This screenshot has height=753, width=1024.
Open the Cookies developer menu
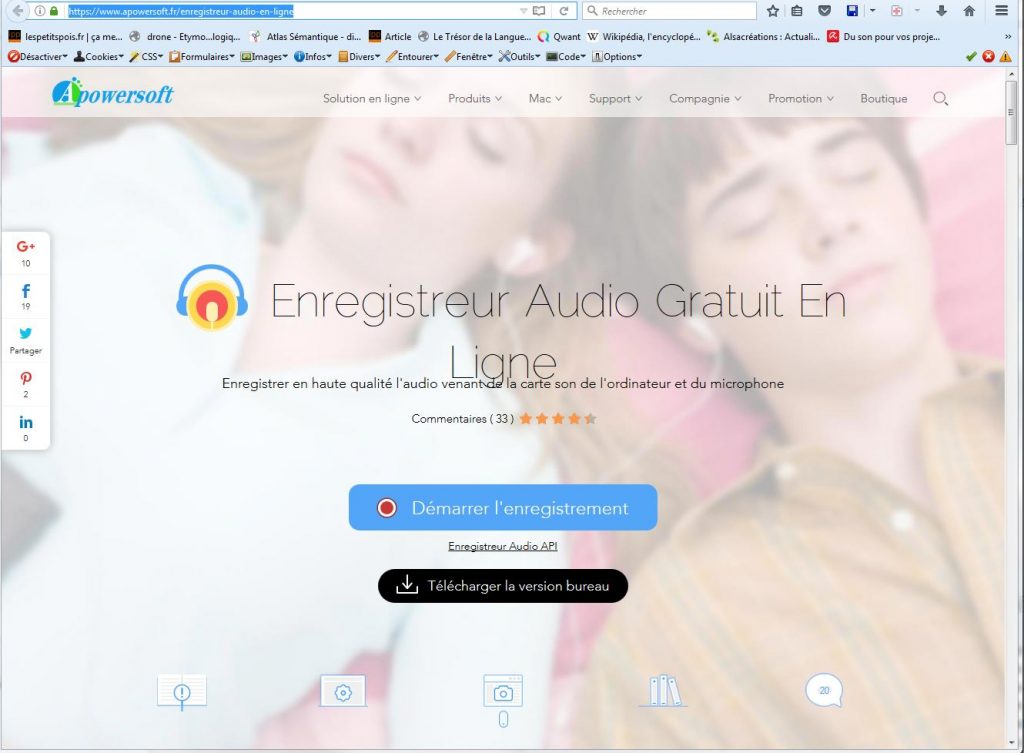(99, 56)
